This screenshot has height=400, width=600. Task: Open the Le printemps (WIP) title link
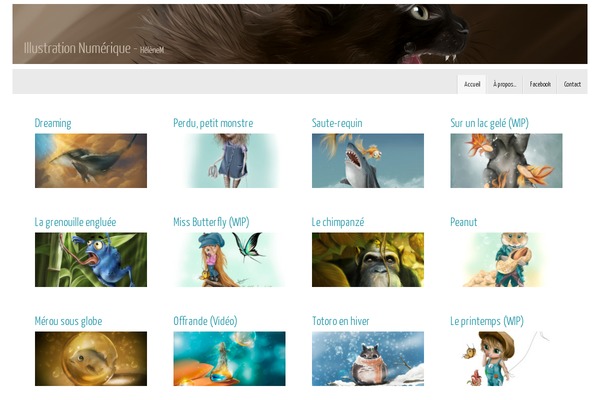tap(487, 321)
